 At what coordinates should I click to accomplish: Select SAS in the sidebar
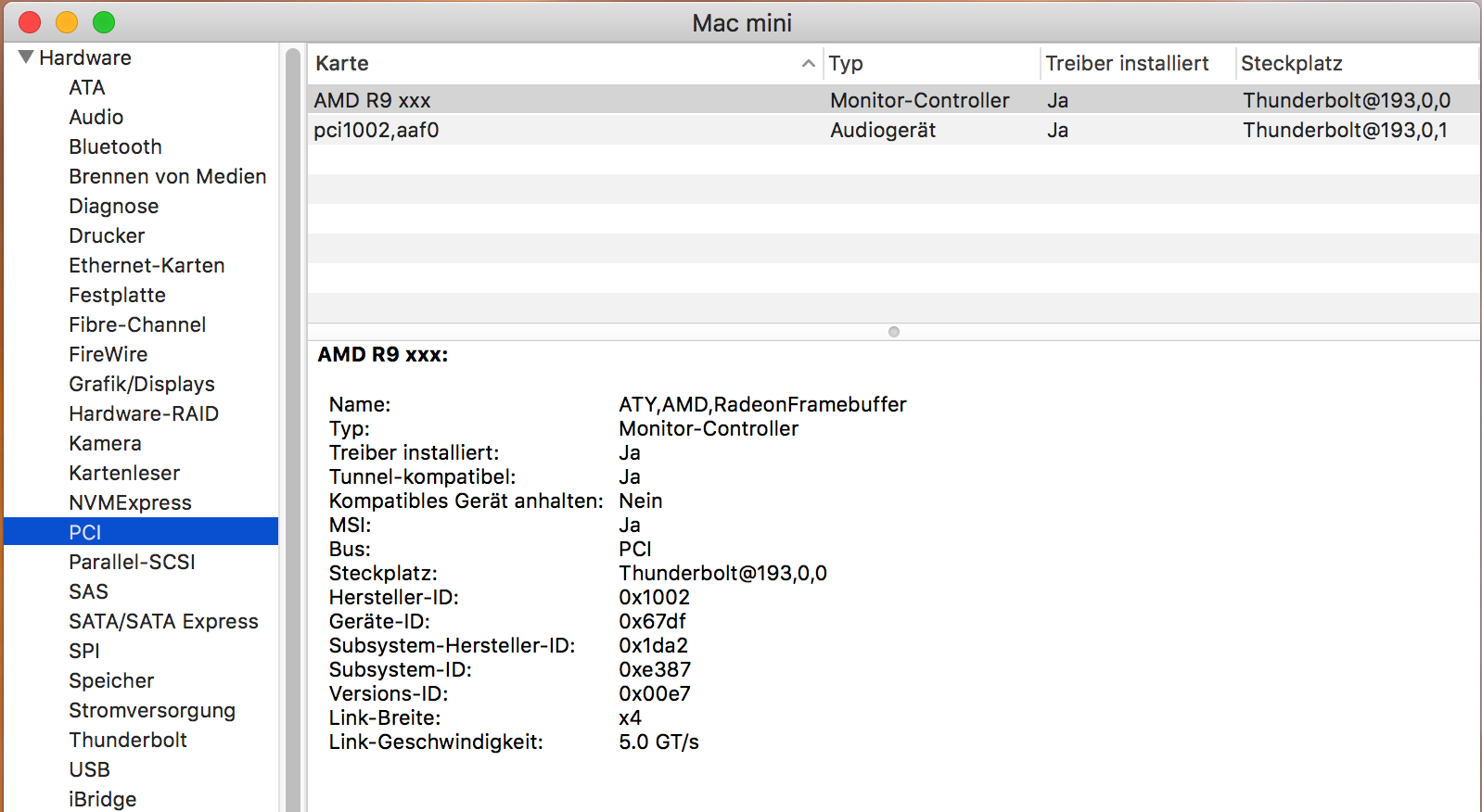pyautogui.click(x=88, y=591)
